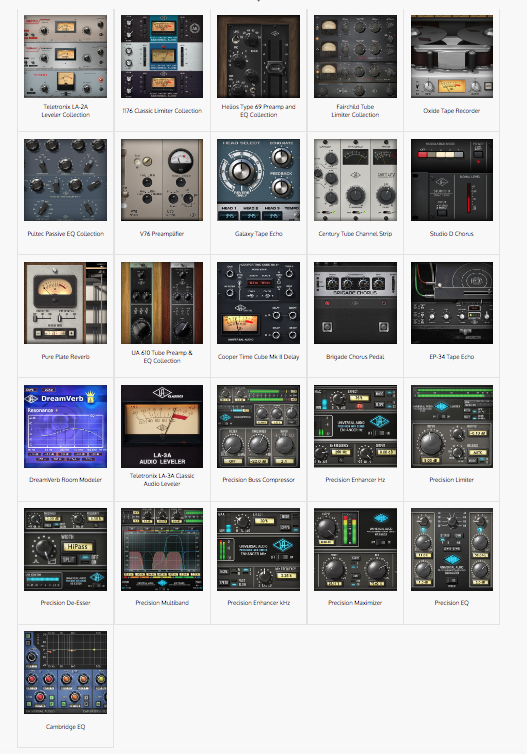Open the Helios Type 69 Preamp title link
Viewport: 527px width, 754px height.
click(x=258, y=111)
